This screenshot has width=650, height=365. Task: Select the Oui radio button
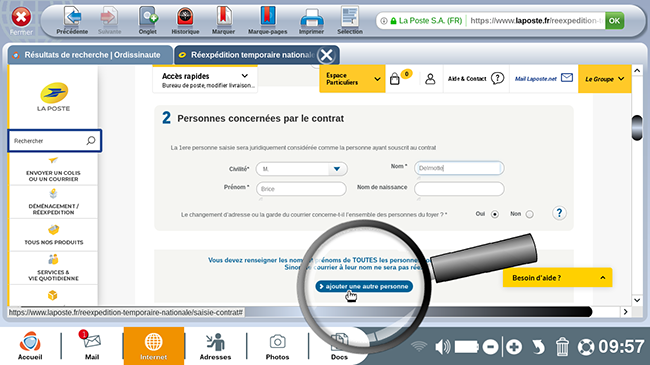point(495,214)
